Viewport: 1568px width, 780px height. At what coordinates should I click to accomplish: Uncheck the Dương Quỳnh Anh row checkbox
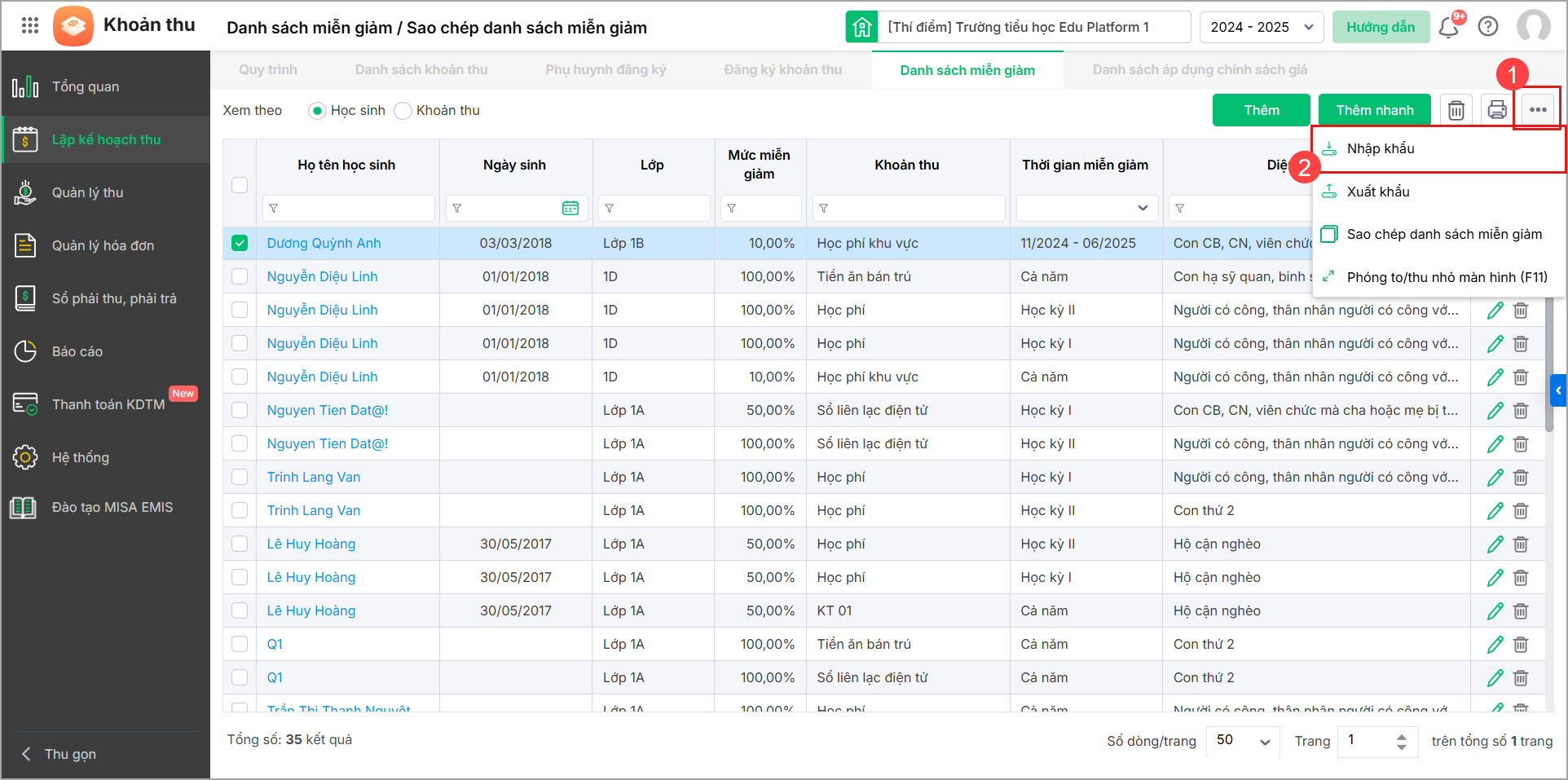tap(240, 243)
